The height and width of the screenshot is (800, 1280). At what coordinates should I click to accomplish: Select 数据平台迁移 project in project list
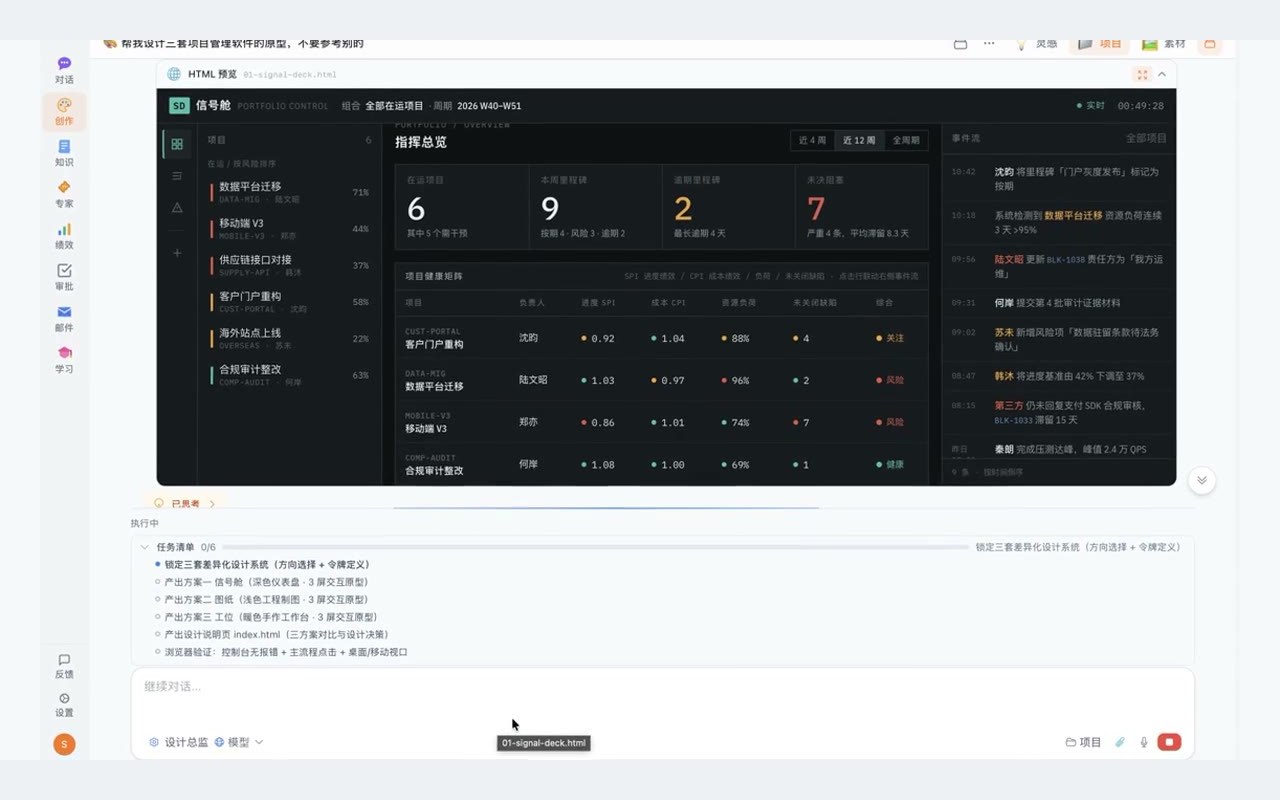click(x=289, y=192)
